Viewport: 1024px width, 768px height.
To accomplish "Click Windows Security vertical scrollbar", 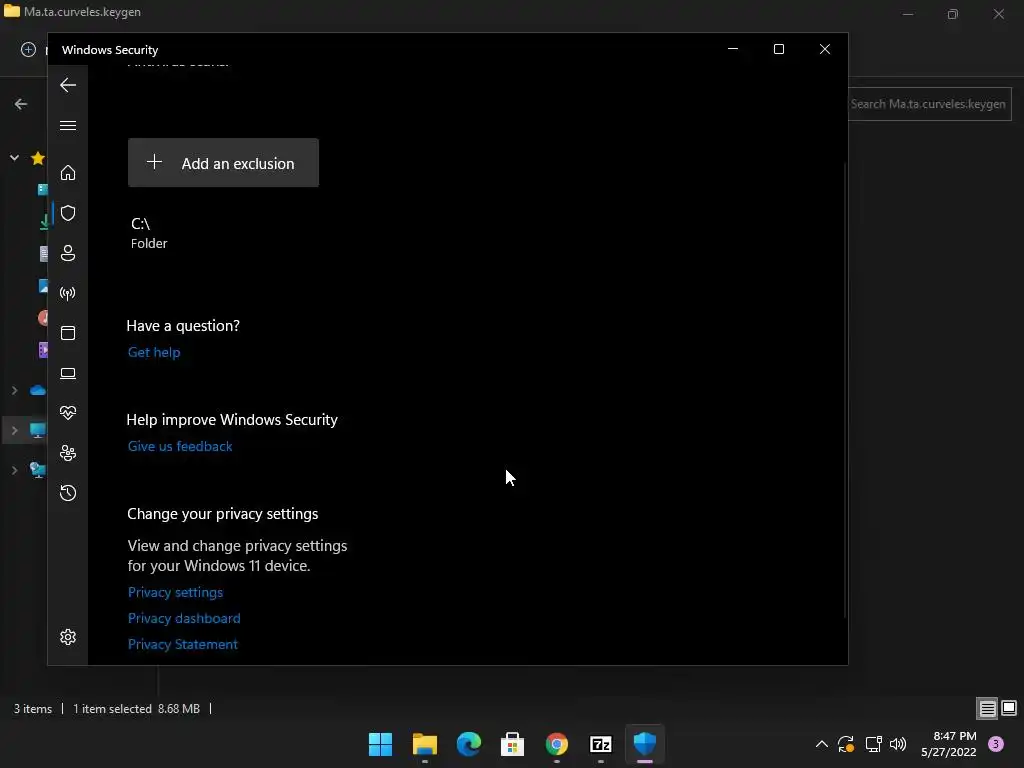I will pos(844,389).
